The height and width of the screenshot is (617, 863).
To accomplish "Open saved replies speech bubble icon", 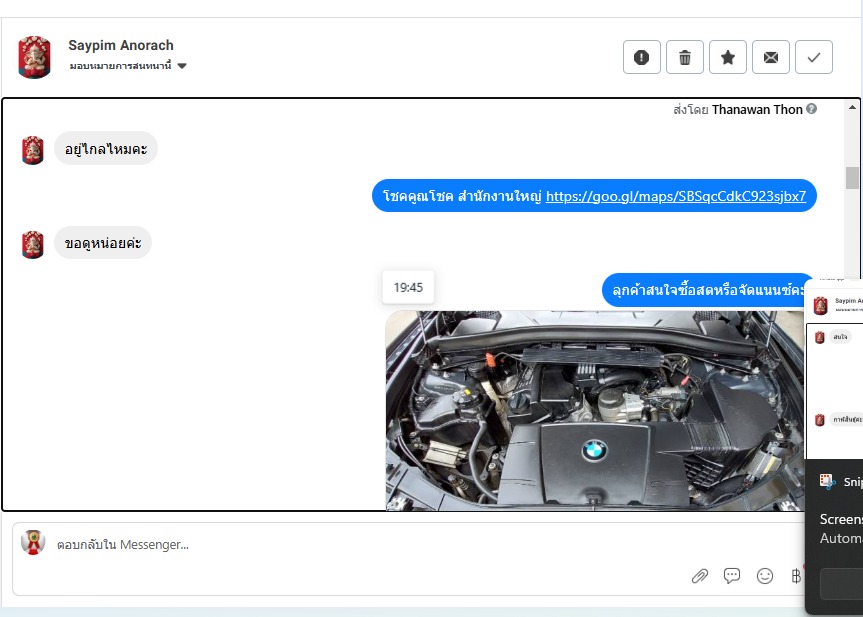I will point(732,576).
